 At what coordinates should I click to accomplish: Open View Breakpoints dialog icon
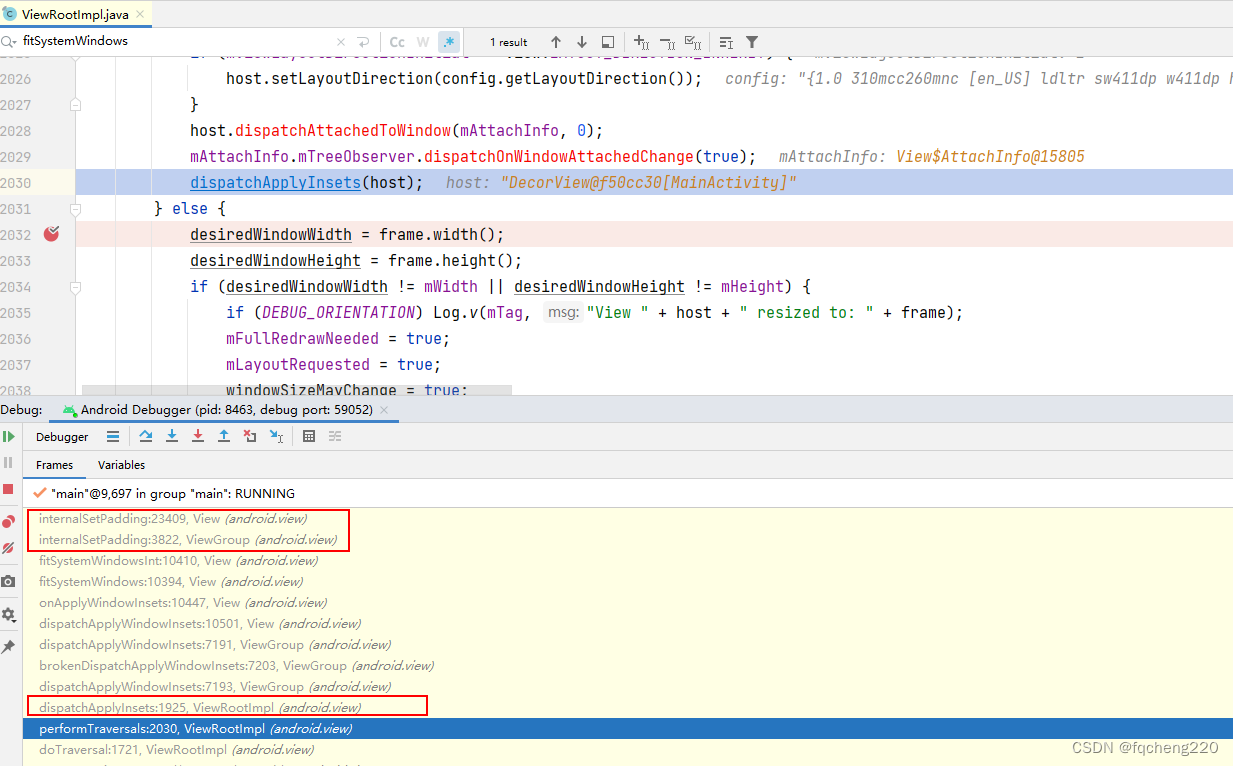click(8, 521)
